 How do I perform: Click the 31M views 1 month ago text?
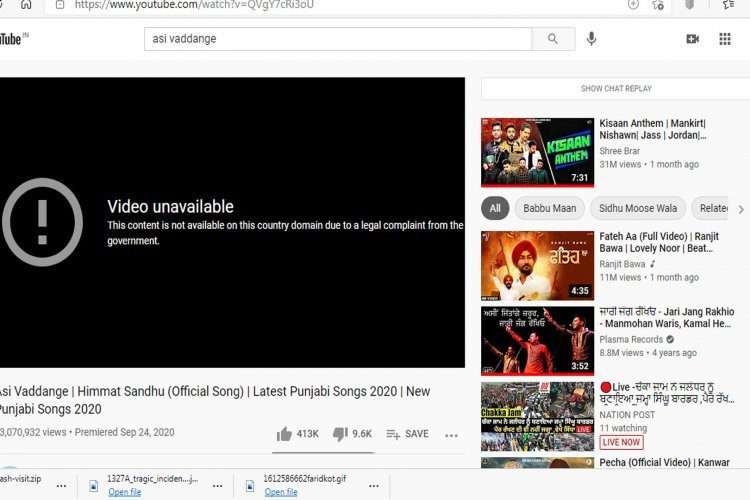649,165
